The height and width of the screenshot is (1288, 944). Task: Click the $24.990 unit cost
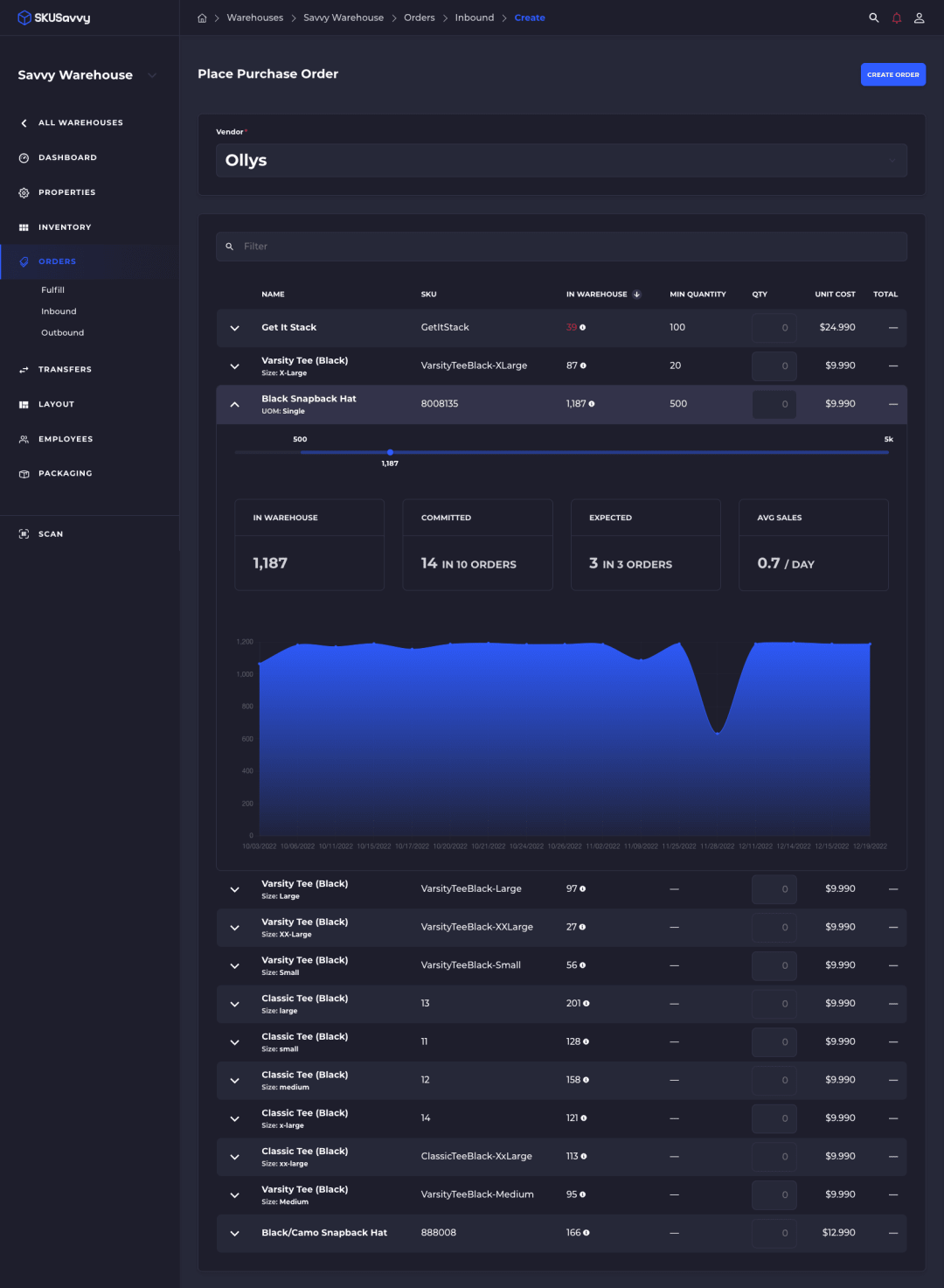tap(837, 327)
